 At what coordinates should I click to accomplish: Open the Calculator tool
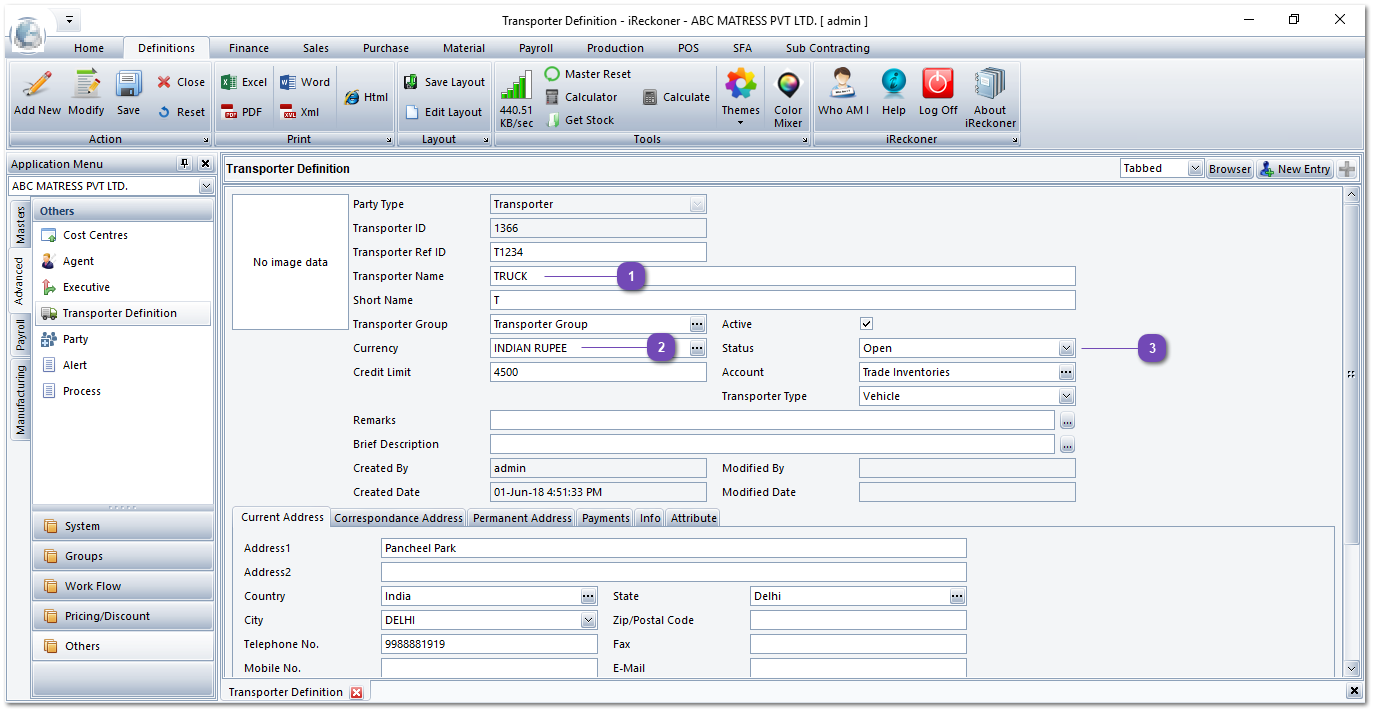[581, 97]
